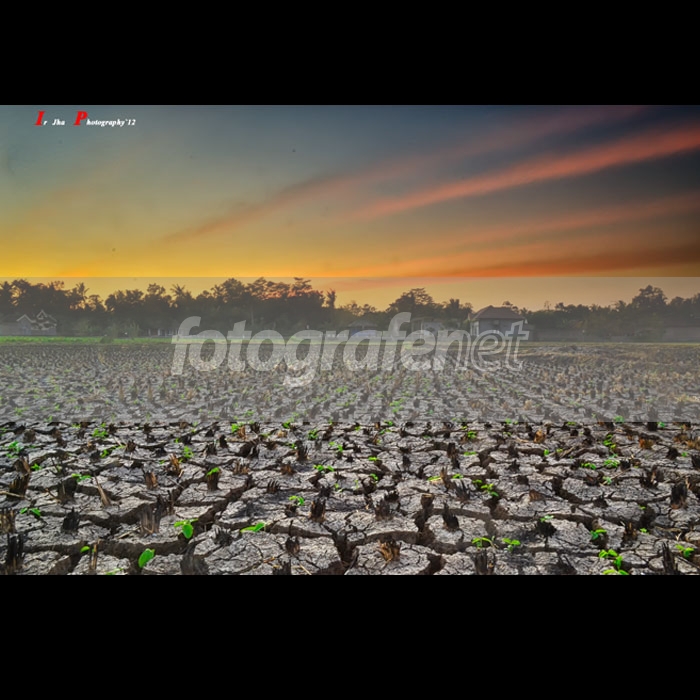Click the fotografer.net watermark in the center

pyautogui.click(x=349, y=345)
